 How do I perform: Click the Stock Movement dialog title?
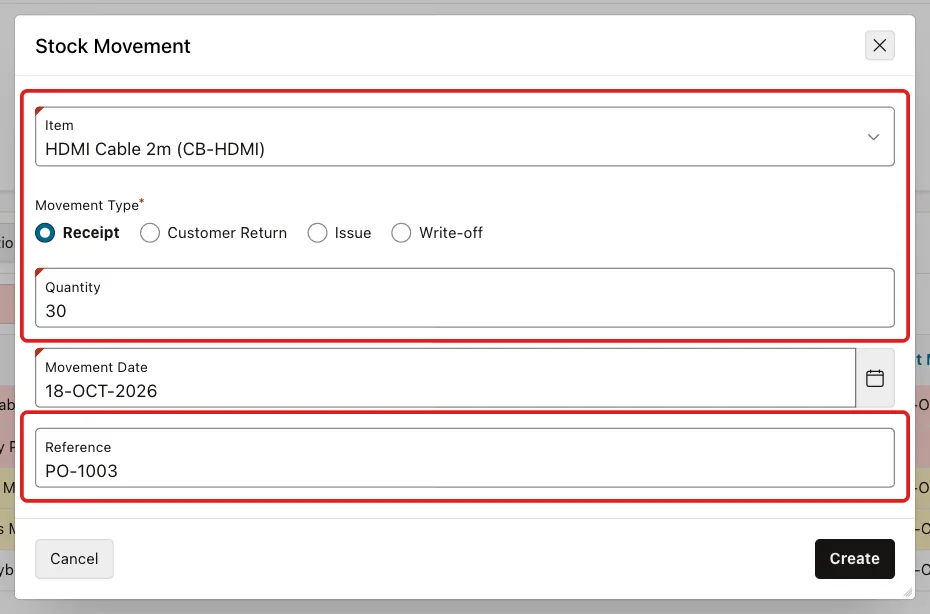point(113,46)
